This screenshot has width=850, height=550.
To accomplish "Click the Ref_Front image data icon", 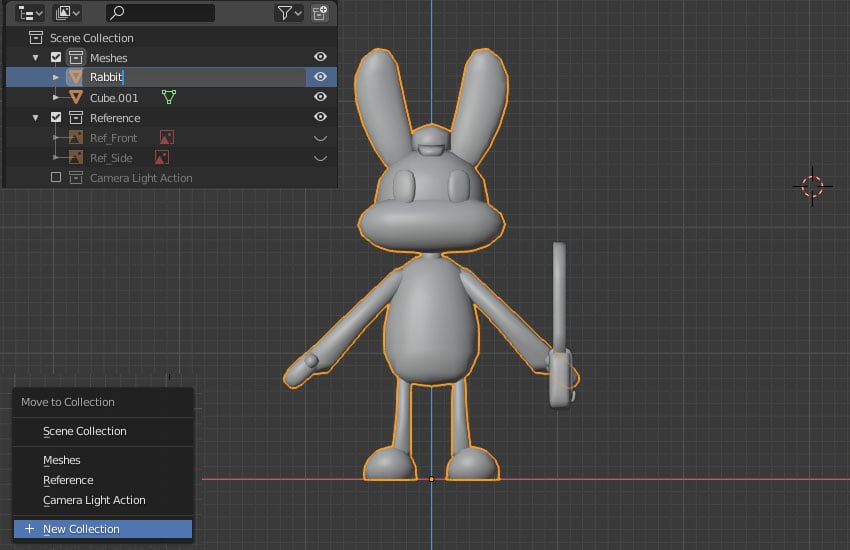I will [x=167, y=137].
